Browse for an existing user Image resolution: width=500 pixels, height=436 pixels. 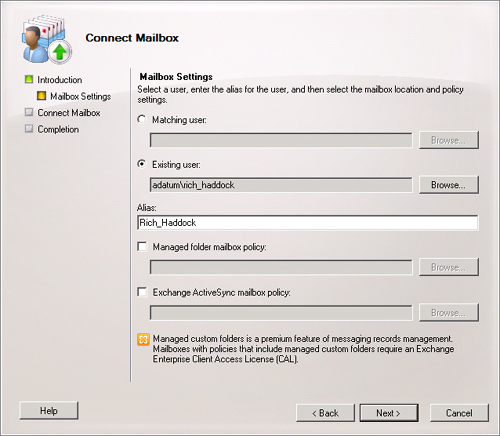pos(448,185)
